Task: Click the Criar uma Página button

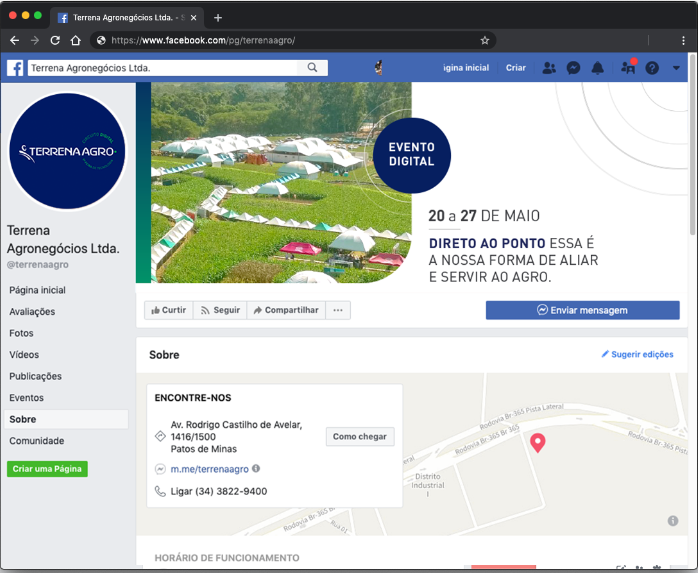Action: 47,469
